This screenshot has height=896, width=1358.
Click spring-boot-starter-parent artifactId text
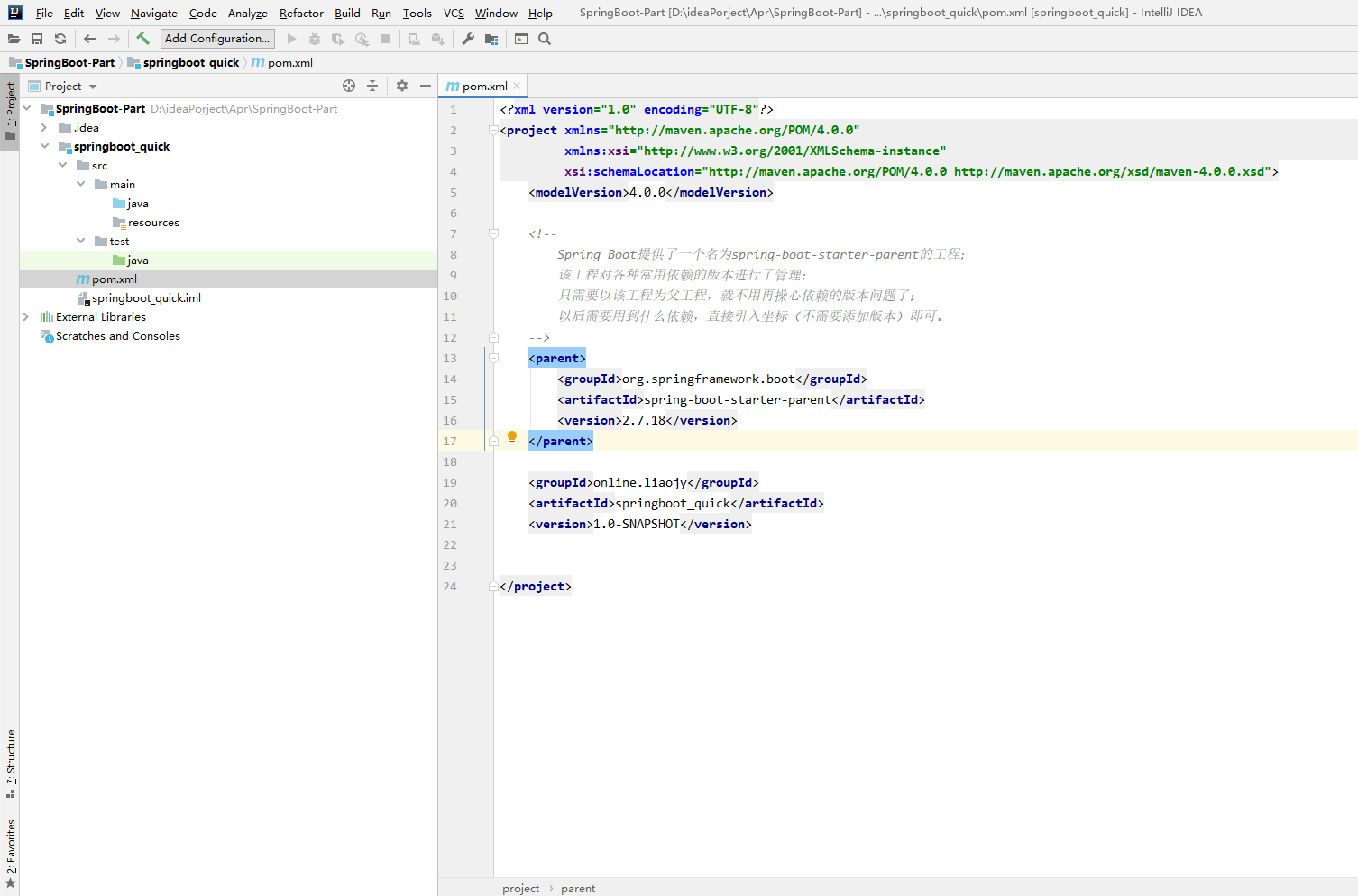(x=738, y=399)
